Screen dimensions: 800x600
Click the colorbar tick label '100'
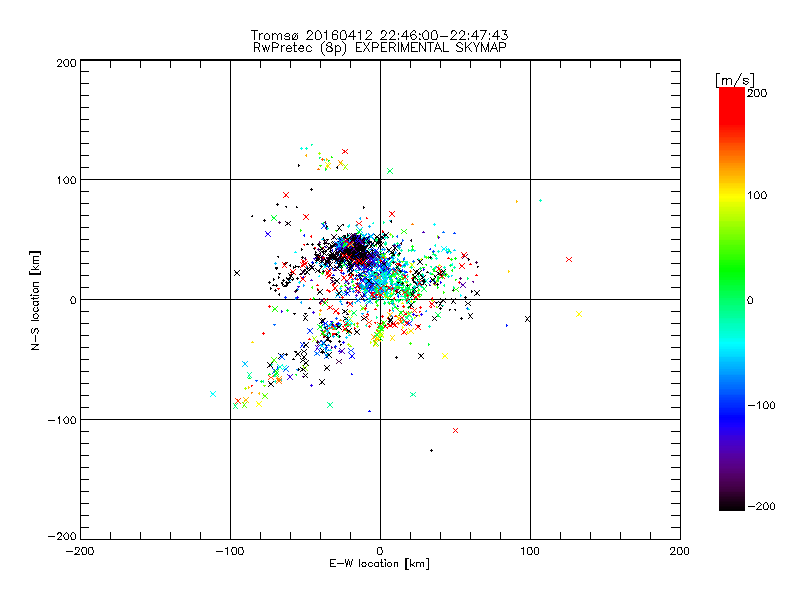point(757,195)
